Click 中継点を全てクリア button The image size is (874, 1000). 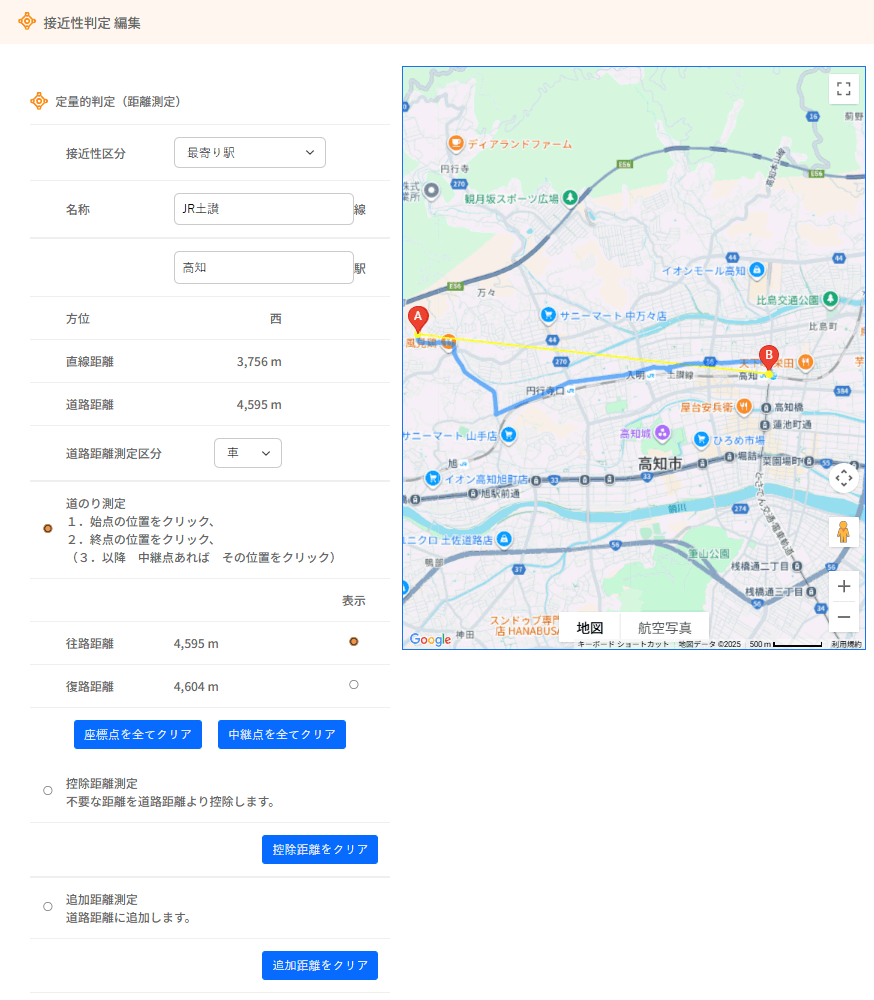click(x=282, y=735)
